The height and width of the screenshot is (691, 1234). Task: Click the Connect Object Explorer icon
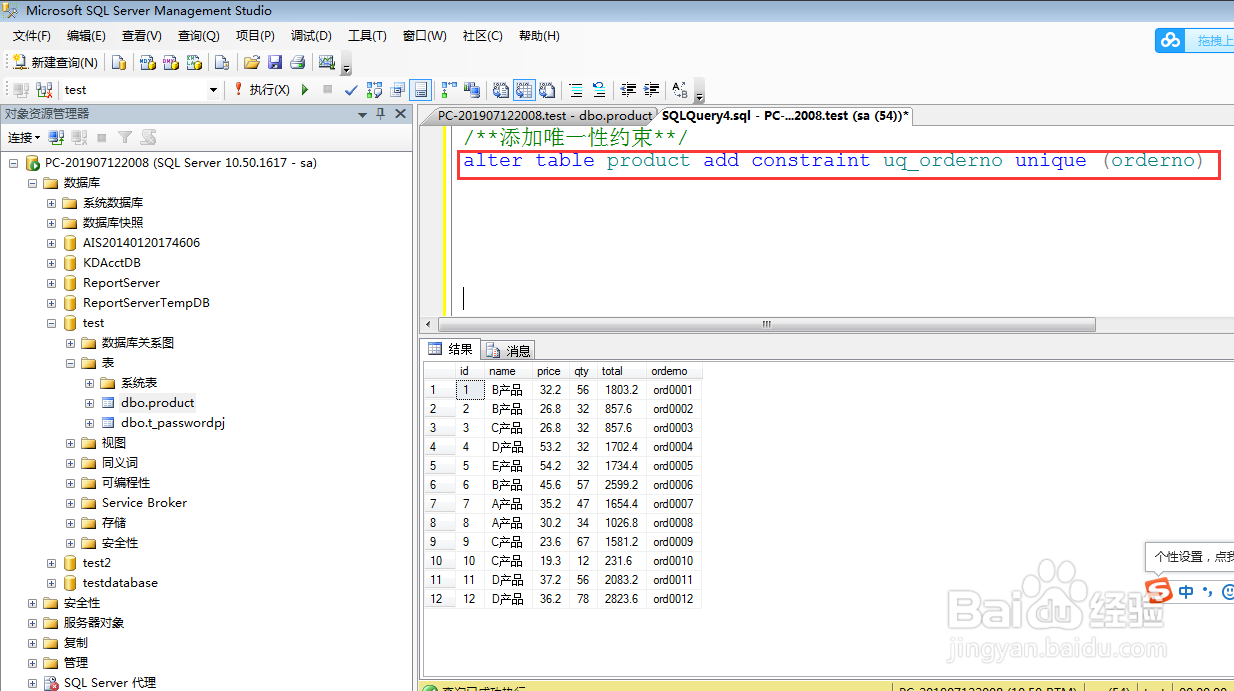(57, 138)
